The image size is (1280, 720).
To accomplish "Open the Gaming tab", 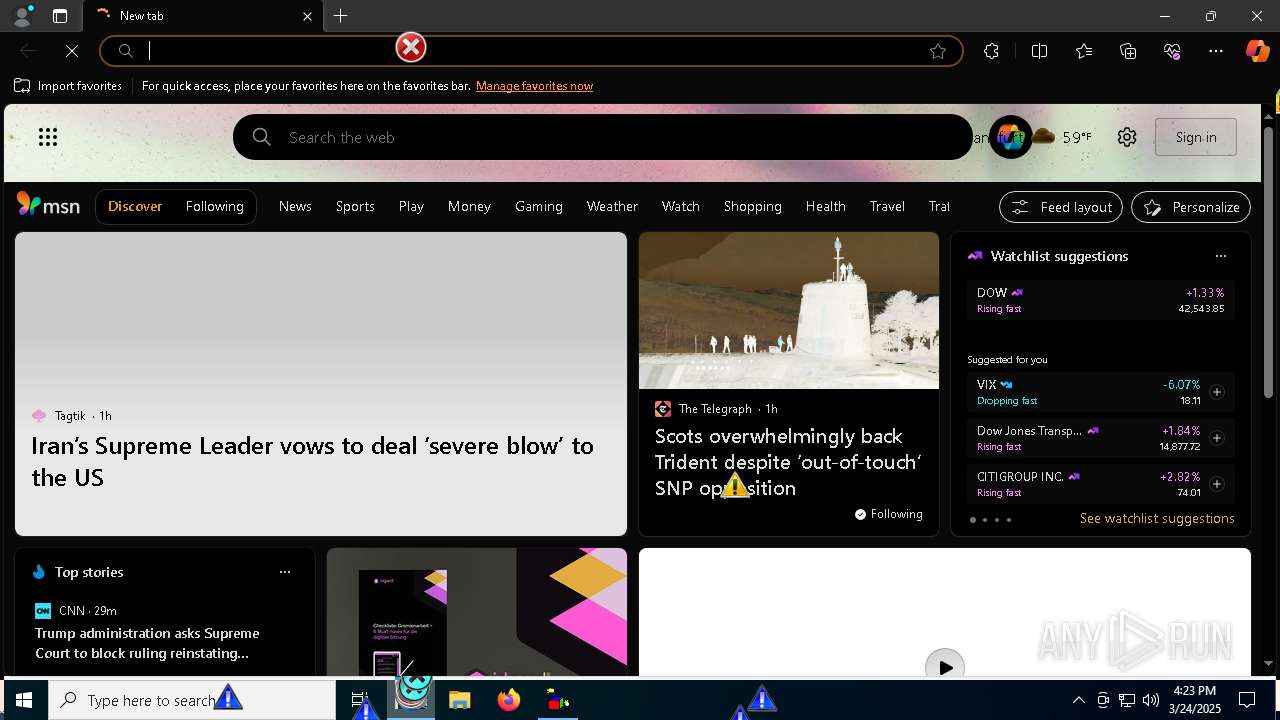I will tap(539, 206).
